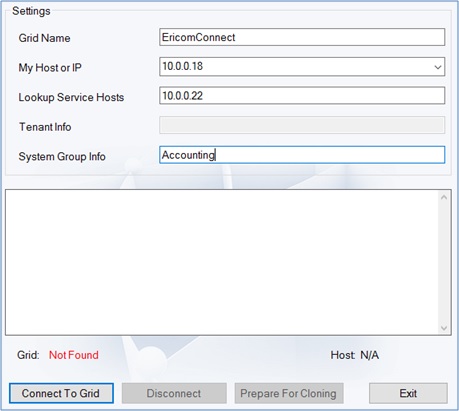459x411 pixels.
Task: Click the 10.0.0.18 combo box text
Action: coord(182,66)
